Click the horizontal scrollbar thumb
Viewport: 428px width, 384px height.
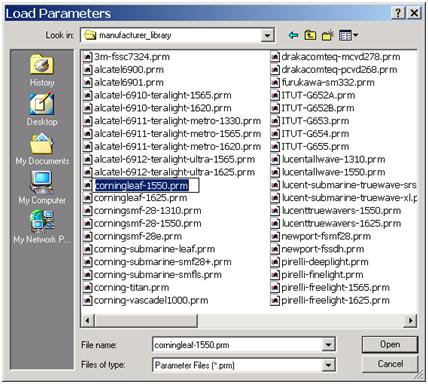(146, 321)
